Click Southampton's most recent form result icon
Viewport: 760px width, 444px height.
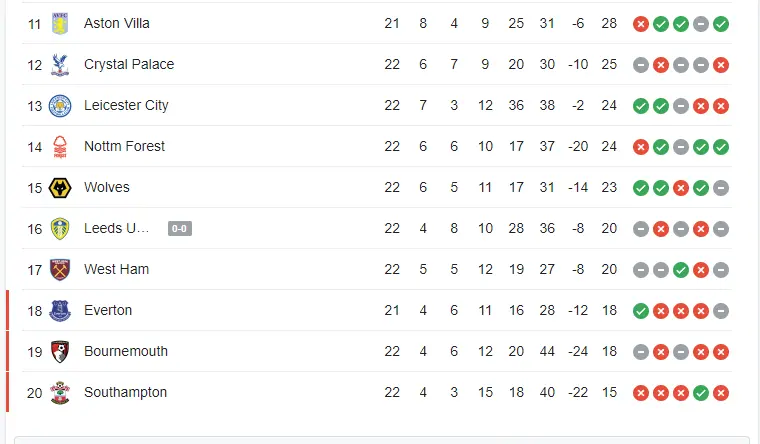tap(721, 393)
